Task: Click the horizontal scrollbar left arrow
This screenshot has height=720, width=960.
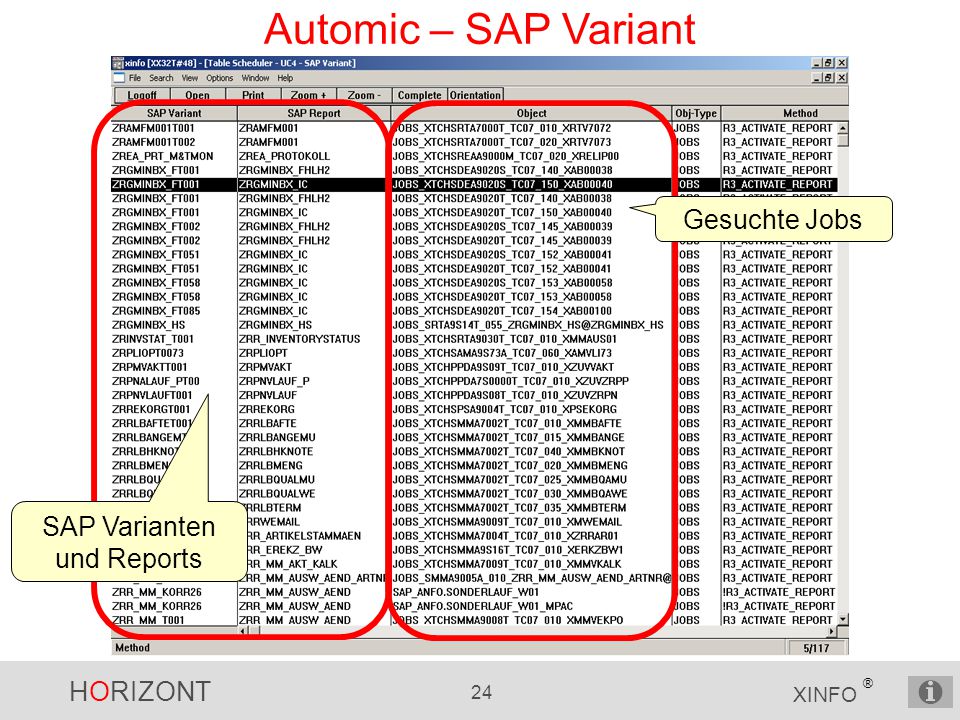Action: 244,630
